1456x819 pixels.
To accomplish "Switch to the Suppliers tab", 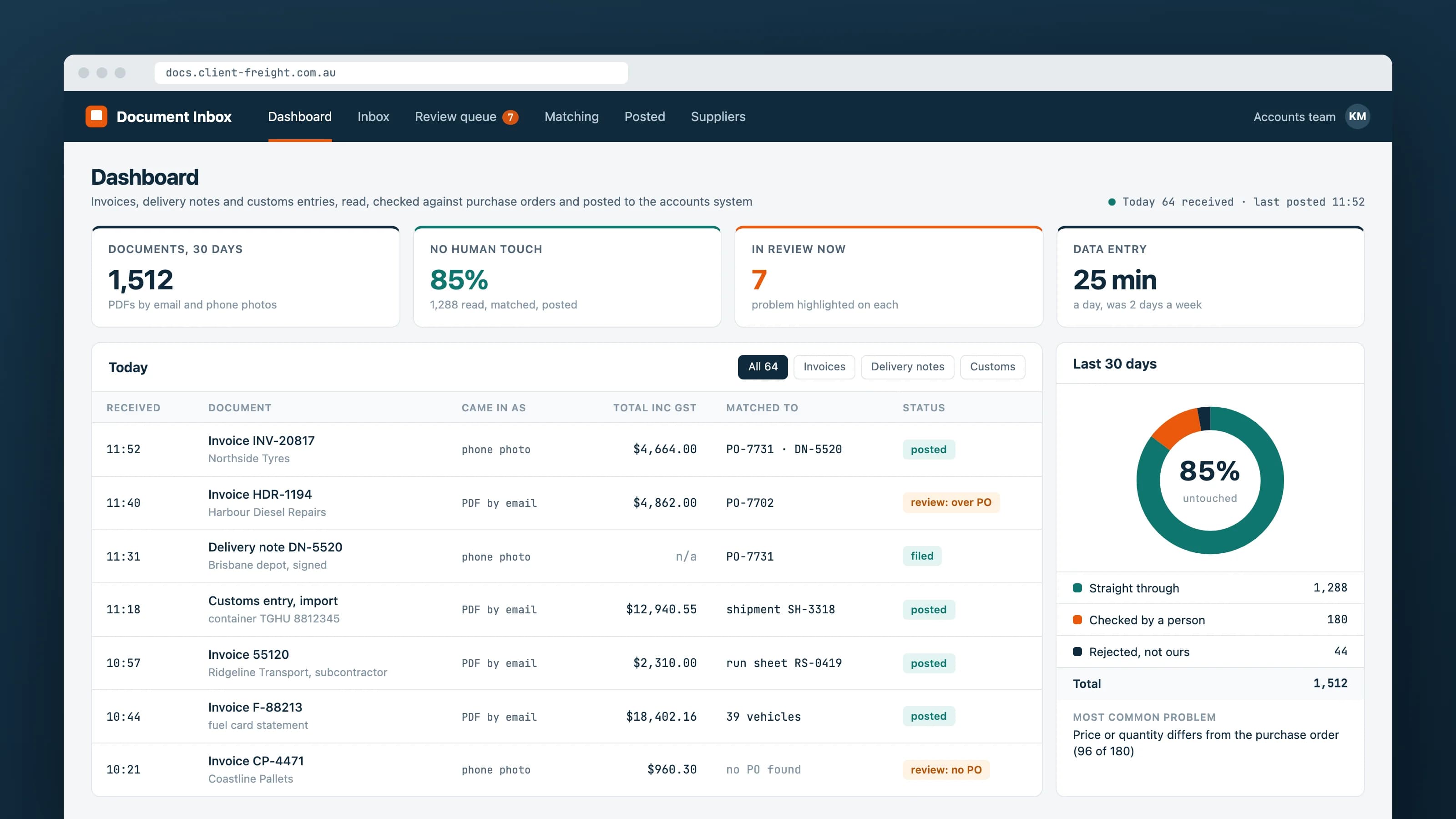I will (718, 116).
